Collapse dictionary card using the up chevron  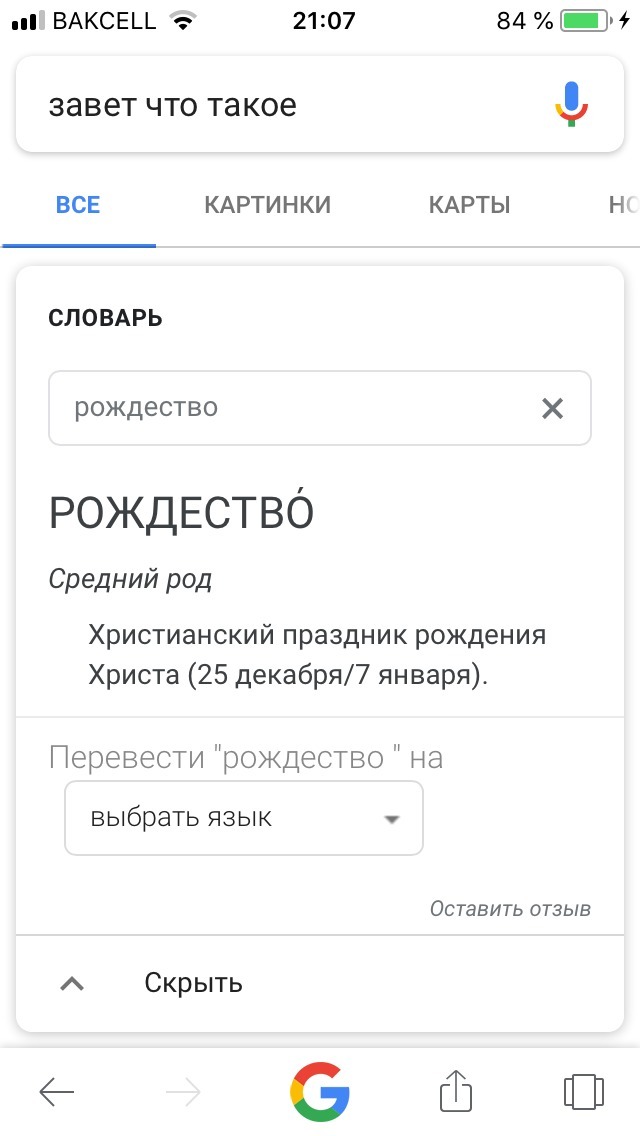[72, 984]
